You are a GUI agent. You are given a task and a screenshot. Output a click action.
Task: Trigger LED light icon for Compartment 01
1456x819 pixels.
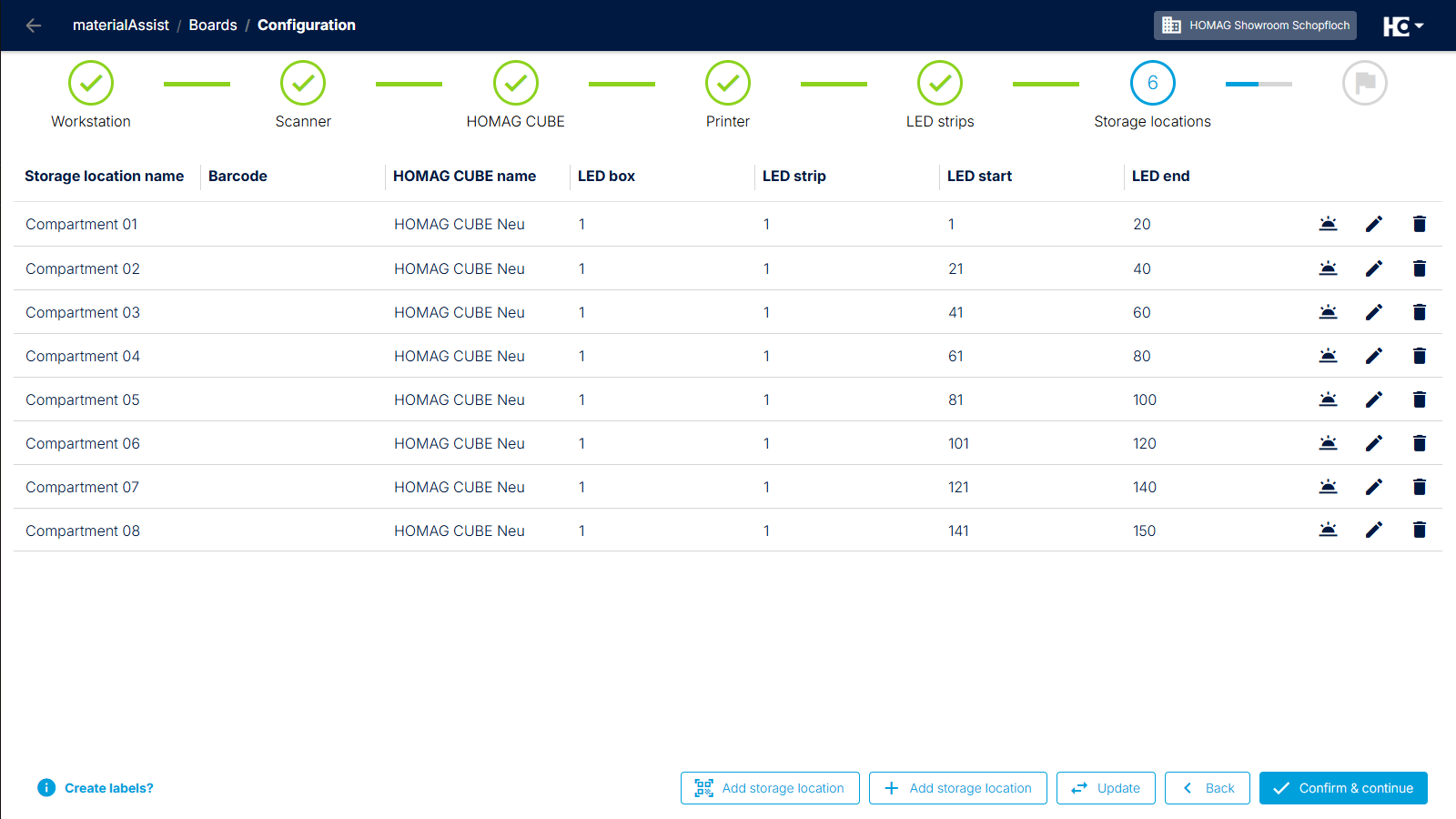(1329, 224)
